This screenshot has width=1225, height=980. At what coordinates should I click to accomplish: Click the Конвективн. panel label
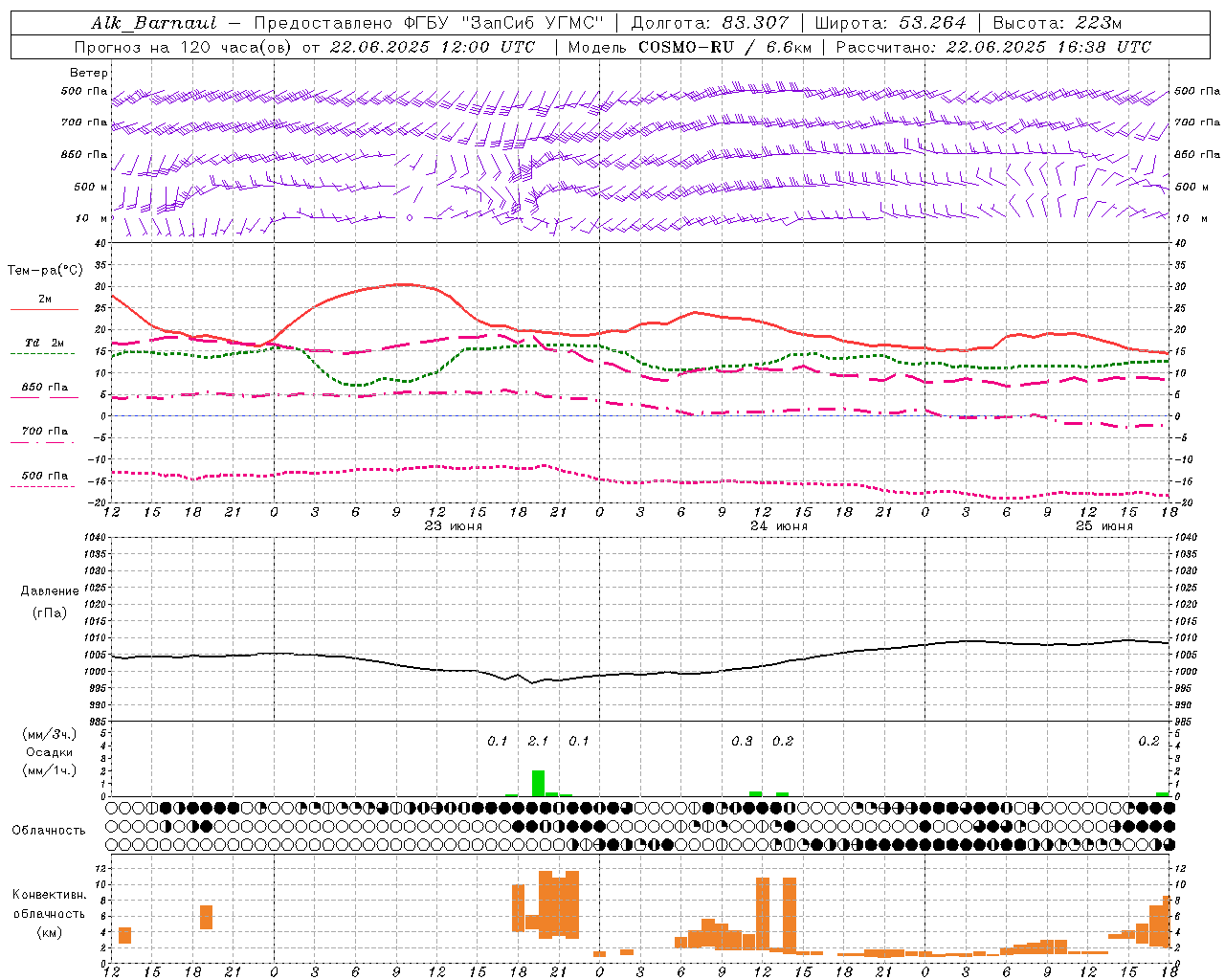(50, 895)
